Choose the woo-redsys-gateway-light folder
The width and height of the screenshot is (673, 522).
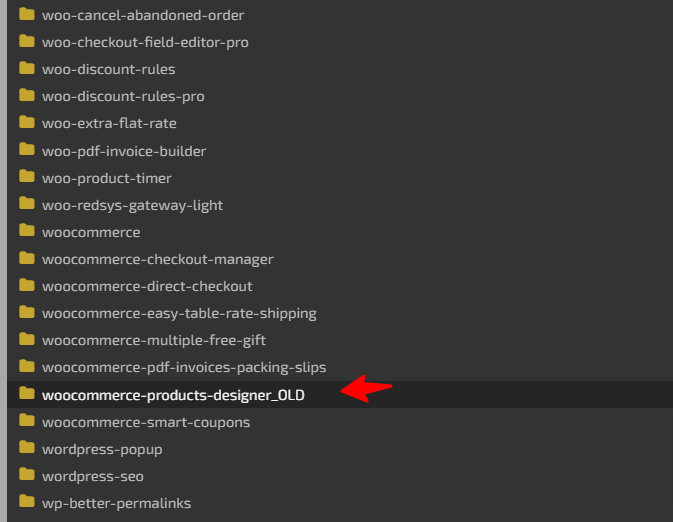coord(132,205)
